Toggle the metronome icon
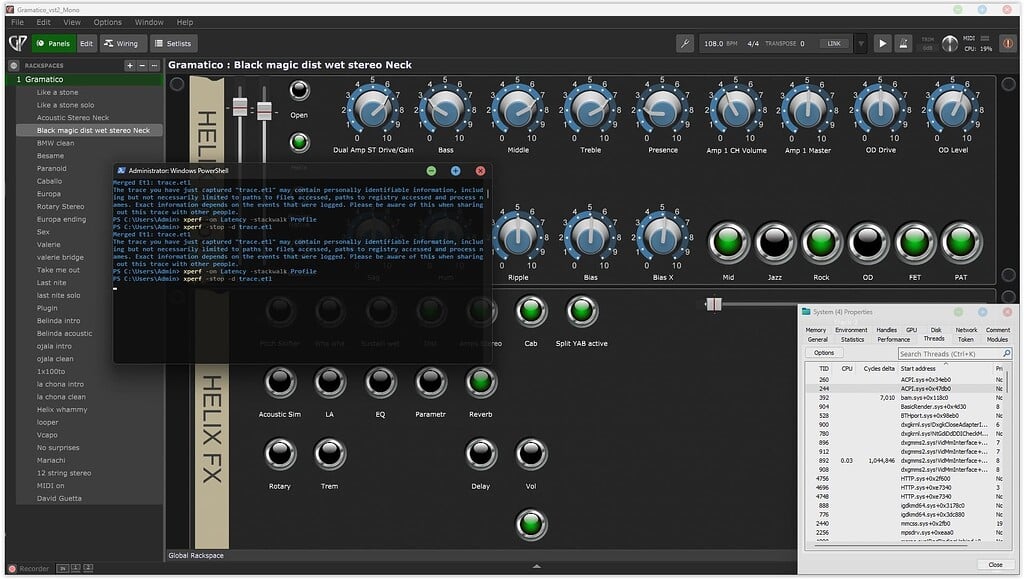 click(904, 44)
